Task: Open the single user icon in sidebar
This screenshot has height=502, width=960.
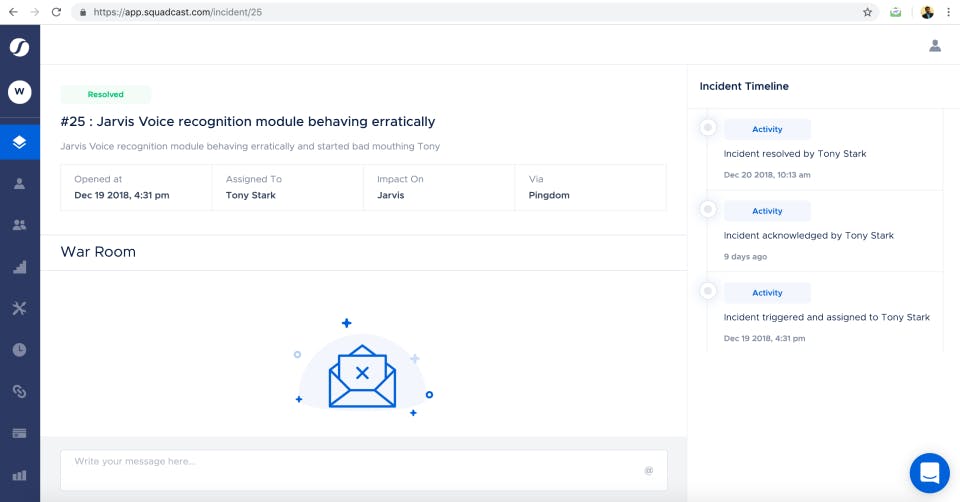Action: (x=20, y=184)
